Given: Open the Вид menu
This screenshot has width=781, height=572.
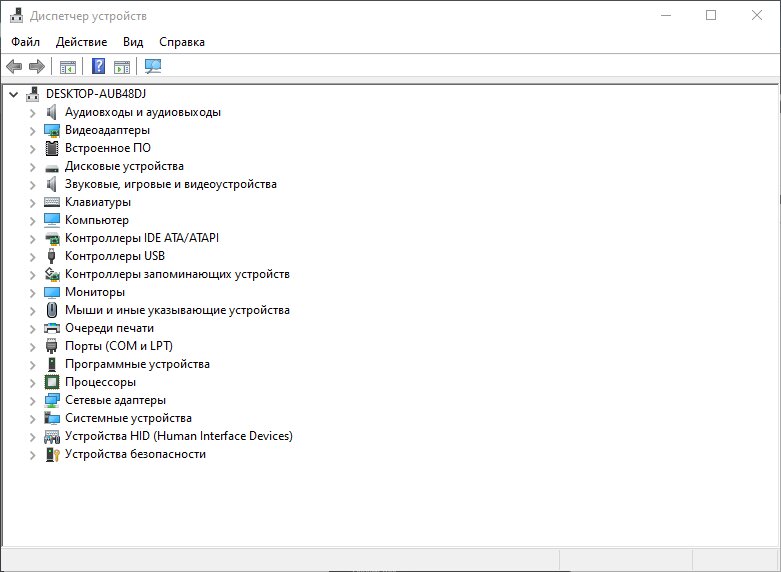Looking at the screenshot, I should pos(133,42).
